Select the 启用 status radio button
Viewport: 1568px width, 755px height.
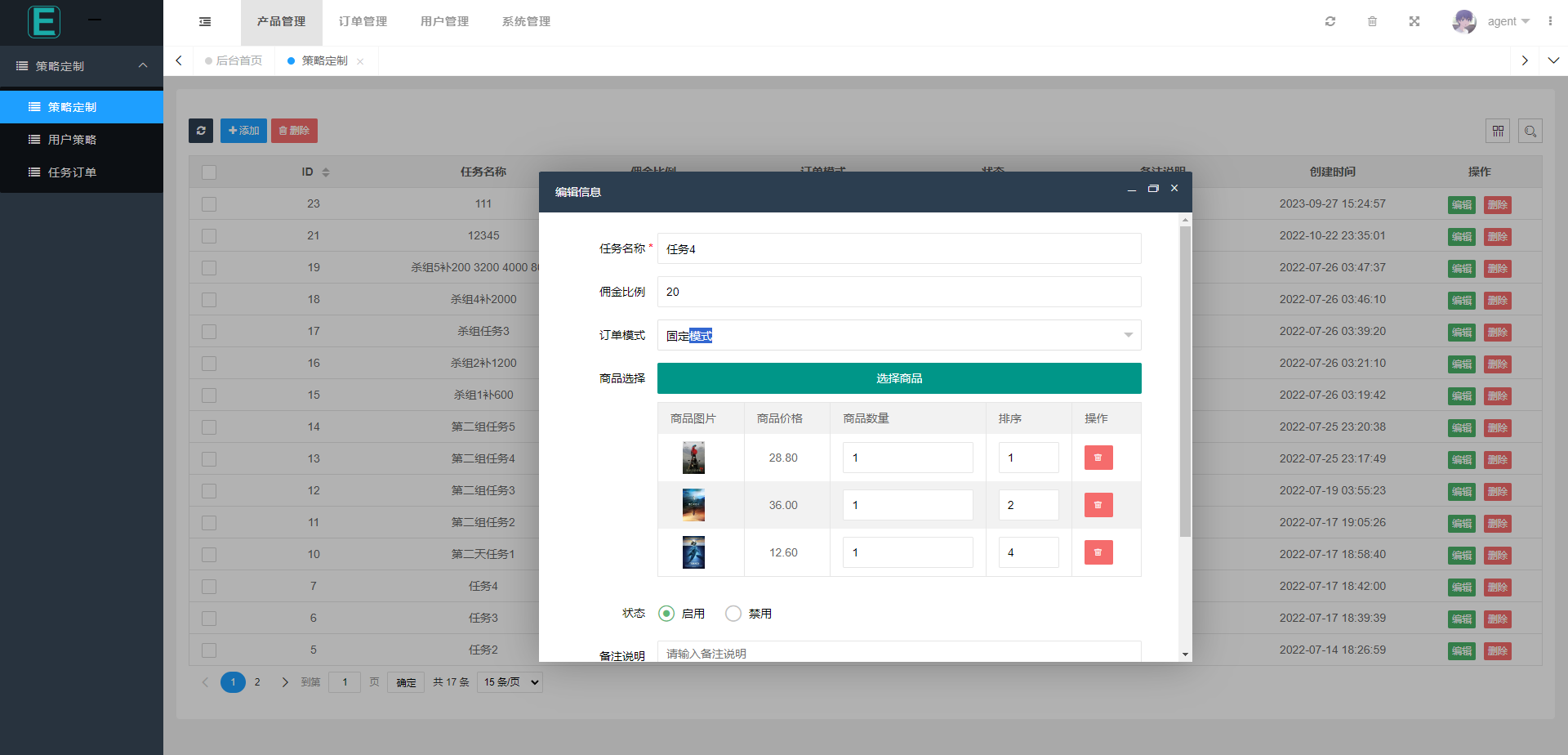point(666,613)
